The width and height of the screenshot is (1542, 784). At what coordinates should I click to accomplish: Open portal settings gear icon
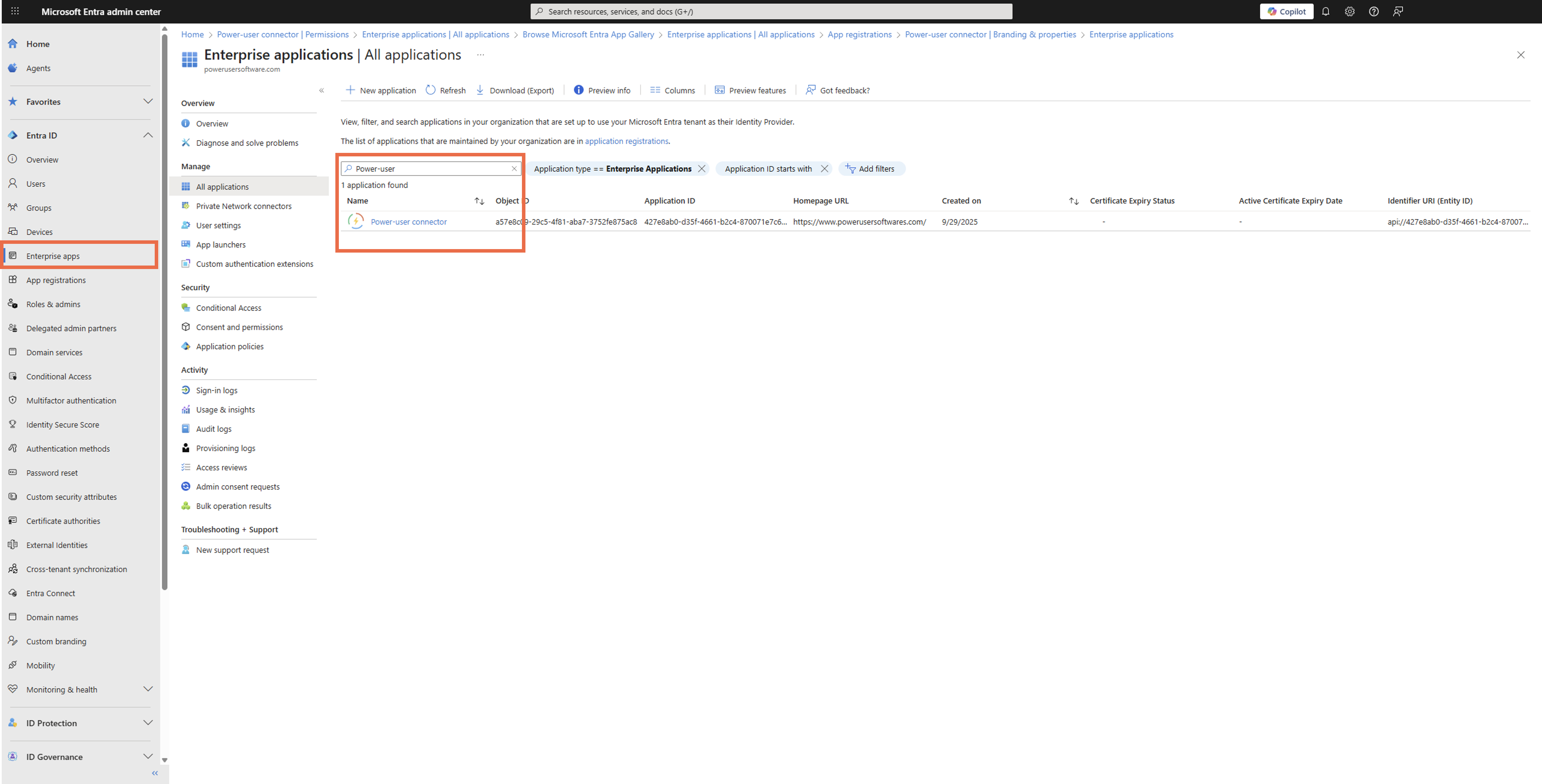tap(1349, 11)
